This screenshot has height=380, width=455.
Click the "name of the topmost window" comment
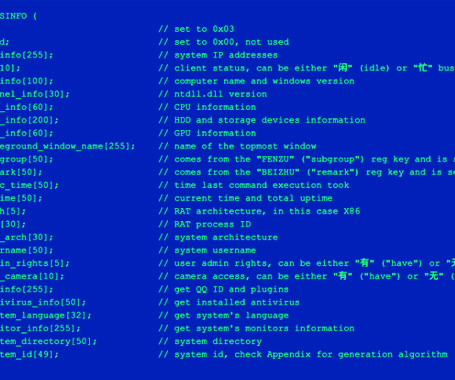point(237,146)
